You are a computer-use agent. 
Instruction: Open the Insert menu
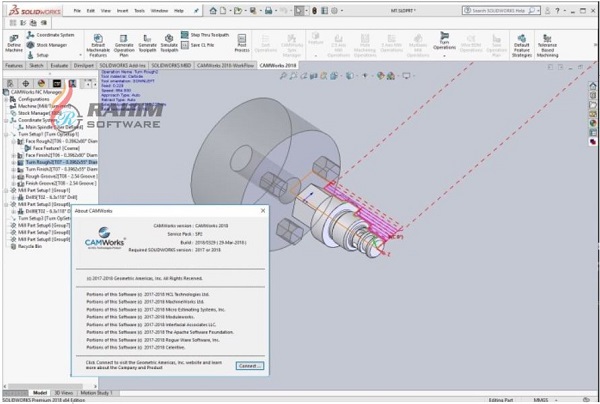[122, 11]
